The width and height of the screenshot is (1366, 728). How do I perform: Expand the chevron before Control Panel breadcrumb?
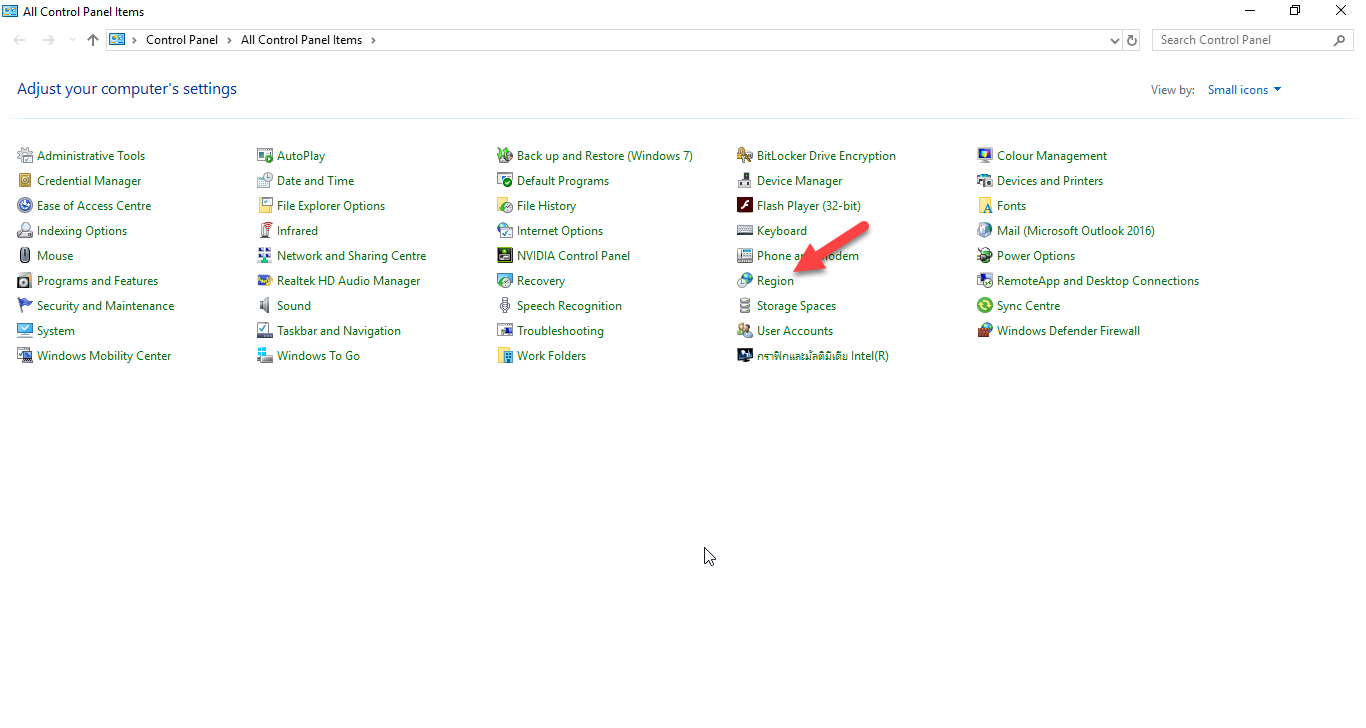[x=134, y=40]
